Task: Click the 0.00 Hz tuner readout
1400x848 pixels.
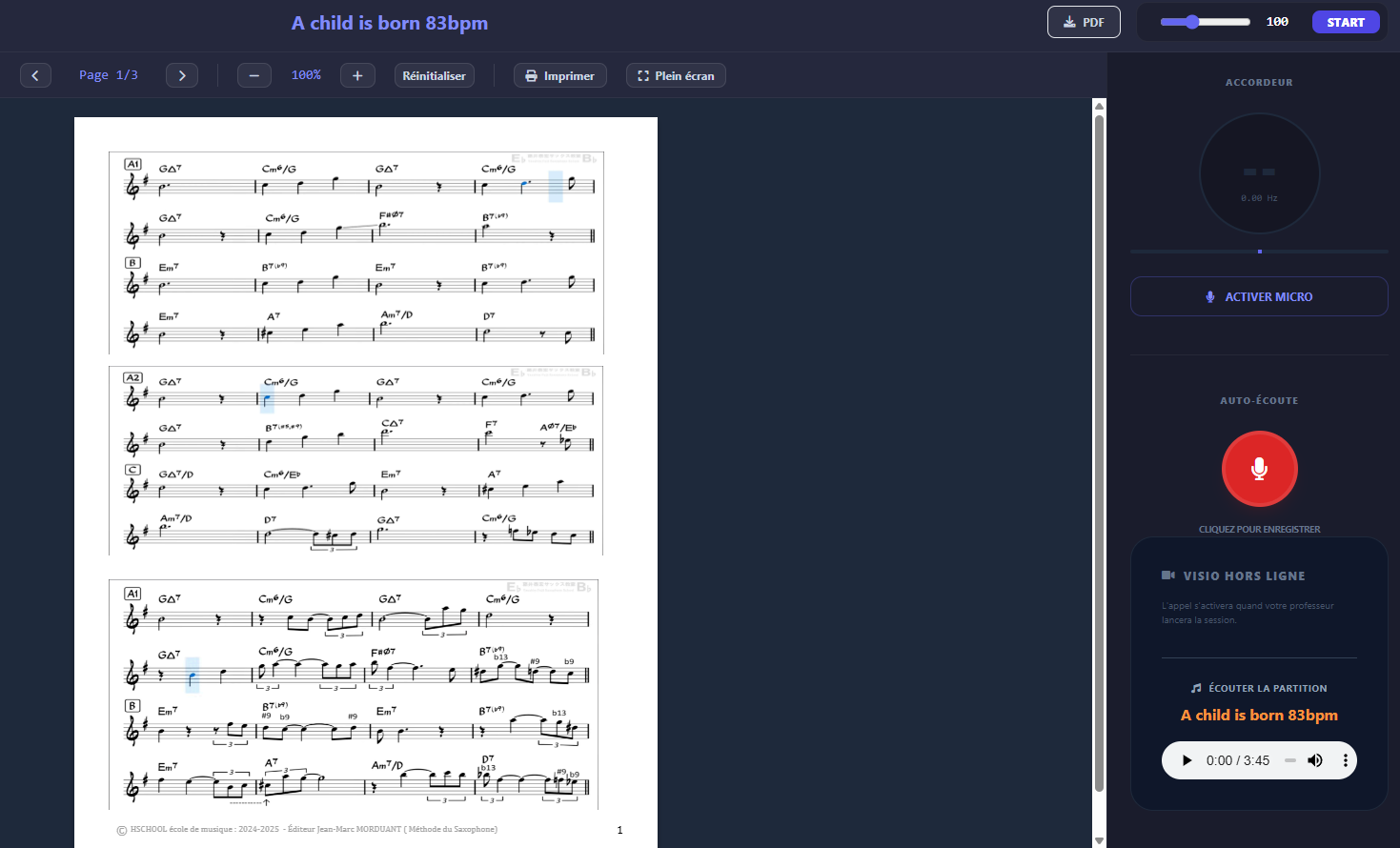Action: click(x=1259, y=198)
